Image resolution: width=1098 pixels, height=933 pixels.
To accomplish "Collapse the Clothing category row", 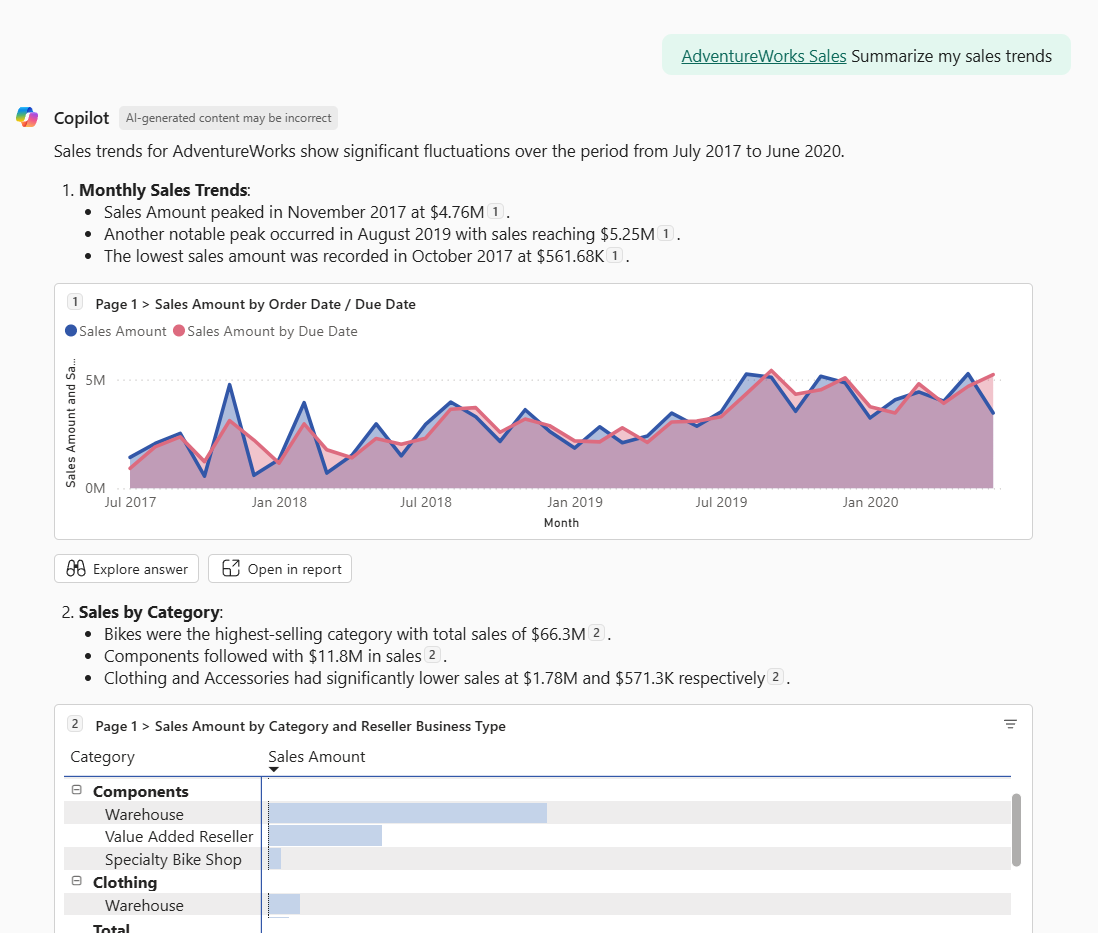I will [x=77, y=881].
